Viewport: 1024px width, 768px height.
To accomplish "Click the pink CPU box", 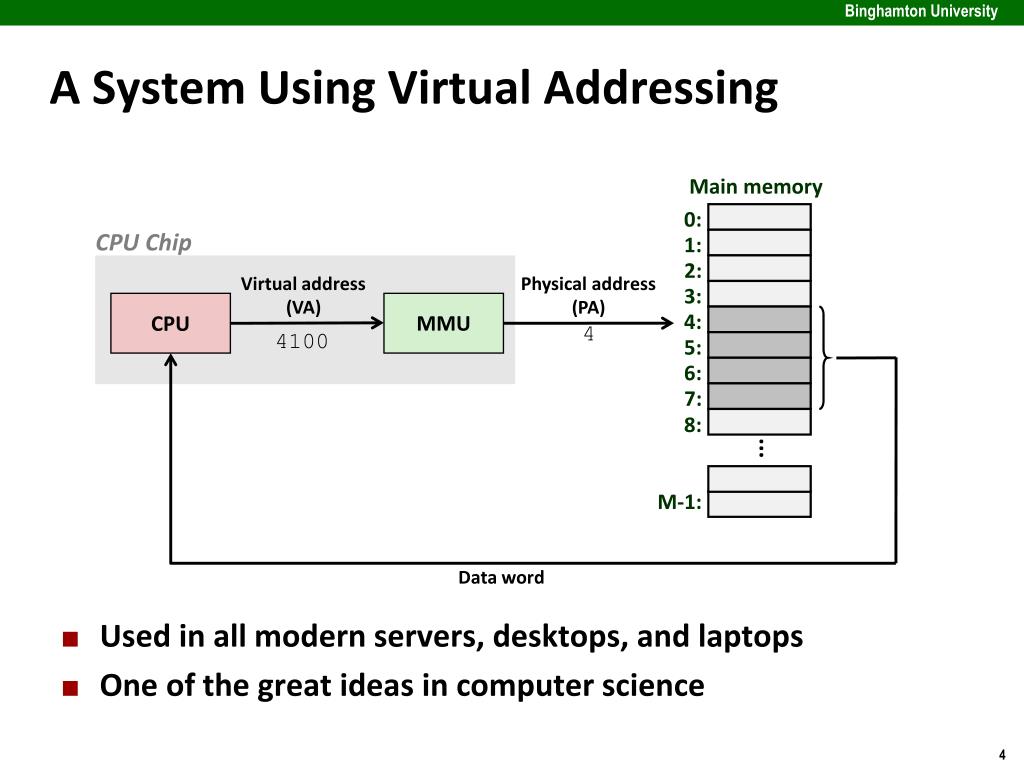I will [170, 323].
